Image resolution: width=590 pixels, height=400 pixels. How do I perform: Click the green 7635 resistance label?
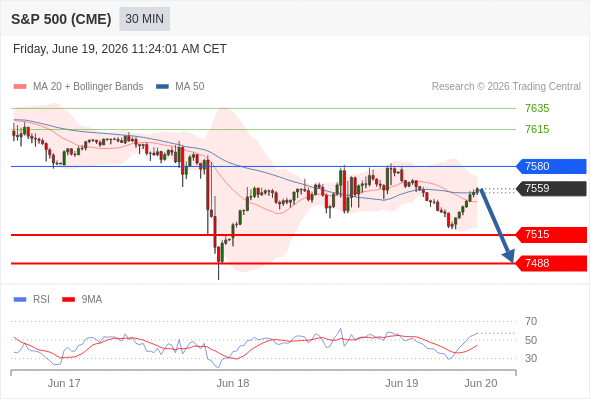tap(537, 108)
